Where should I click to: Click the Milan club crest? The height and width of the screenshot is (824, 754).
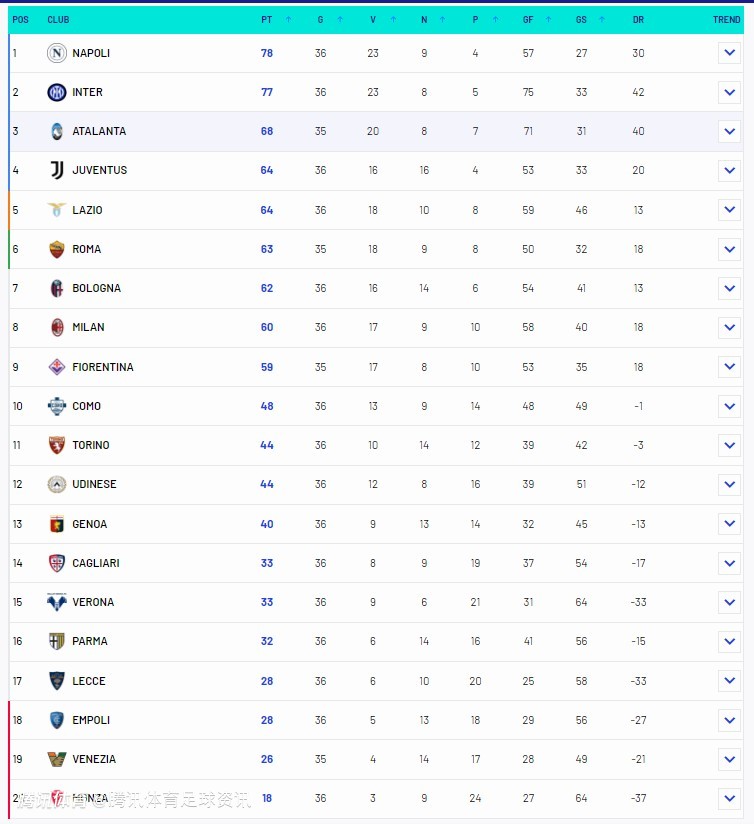[57, 327]
